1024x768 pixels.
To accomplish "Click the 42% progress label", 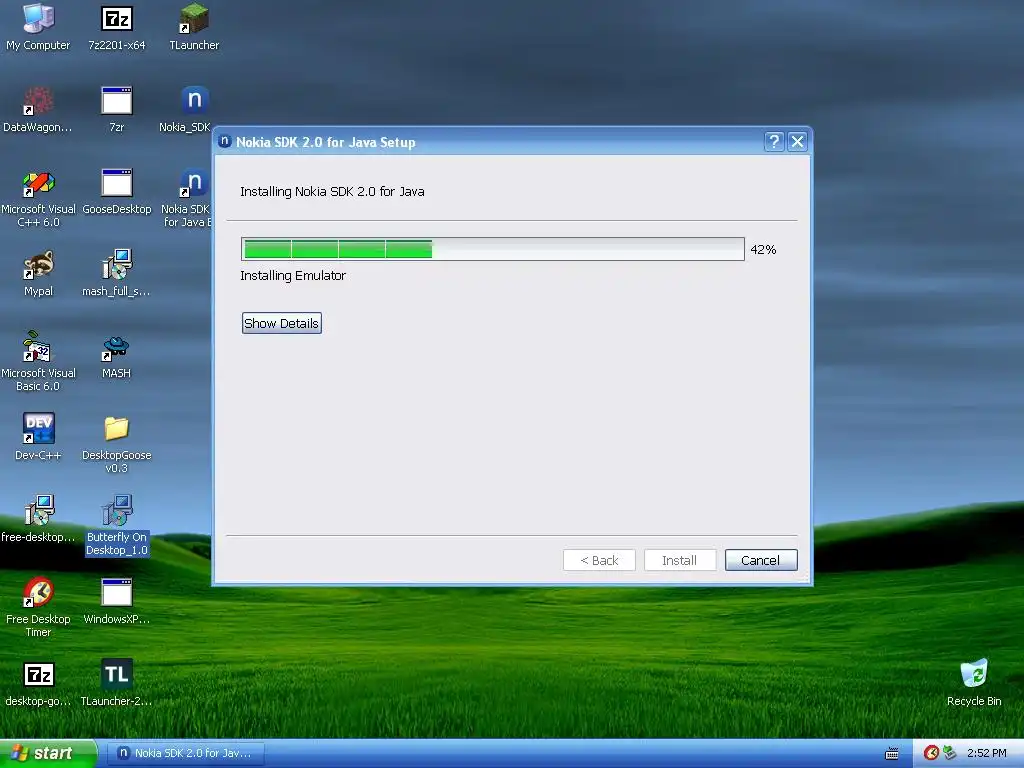I will click(x=763, y=249).
